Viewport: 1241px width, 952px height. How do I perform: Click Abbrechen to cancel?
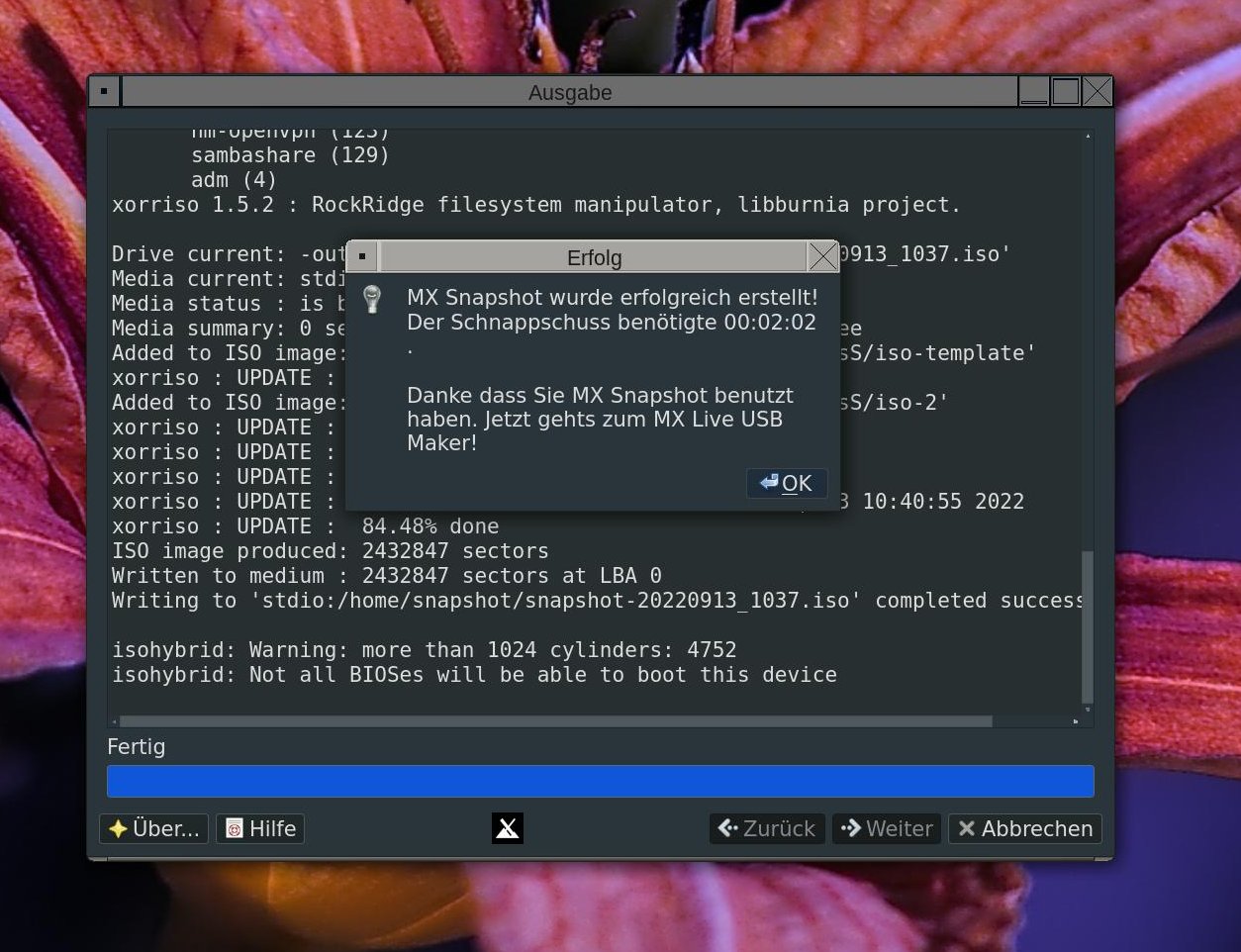tap(1025, 828)
